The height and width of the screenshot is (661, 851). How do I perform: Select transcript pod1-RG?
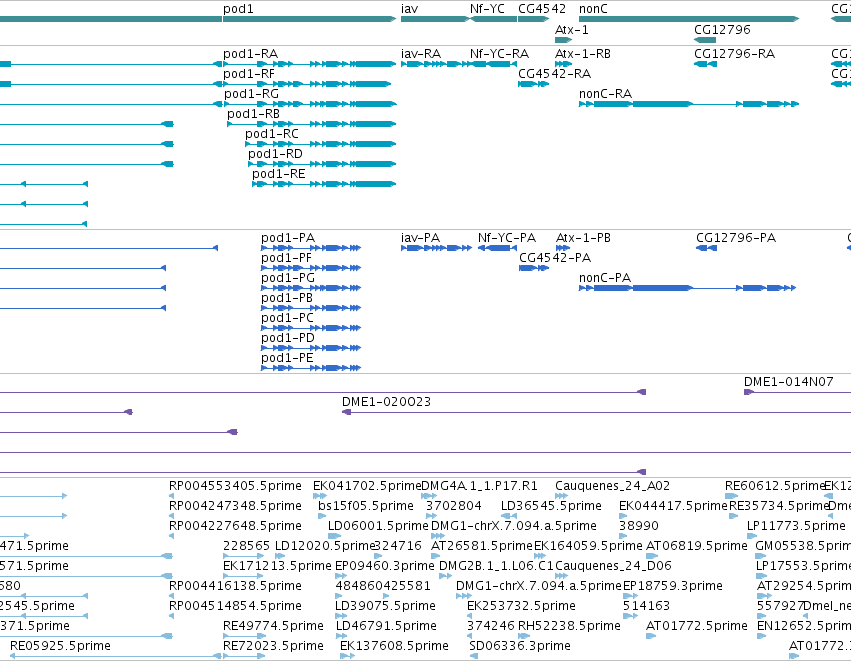310,104
